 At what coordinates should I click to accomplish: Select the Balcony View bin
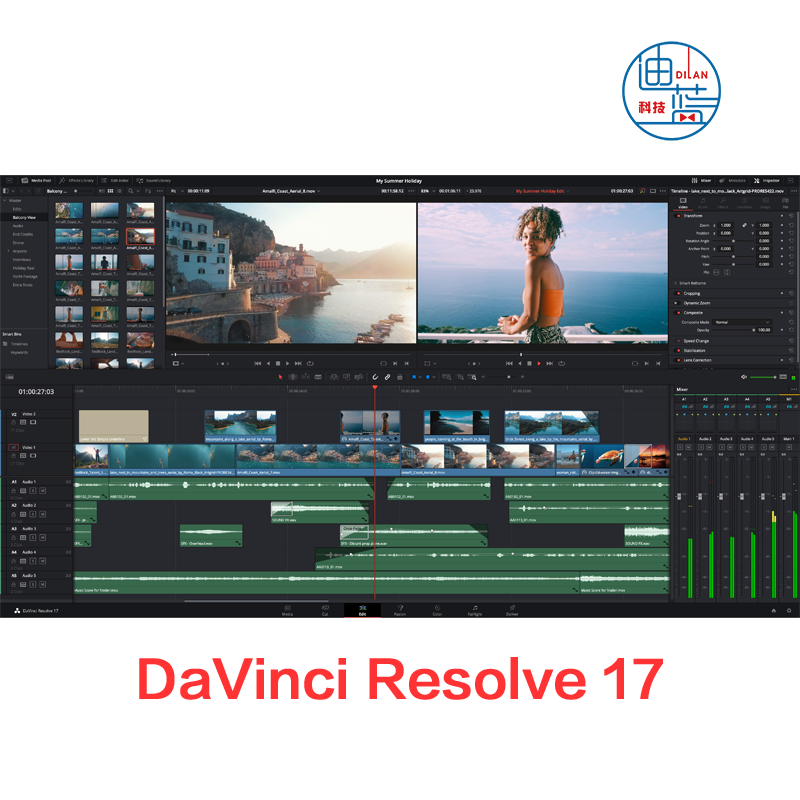point(24,217)
